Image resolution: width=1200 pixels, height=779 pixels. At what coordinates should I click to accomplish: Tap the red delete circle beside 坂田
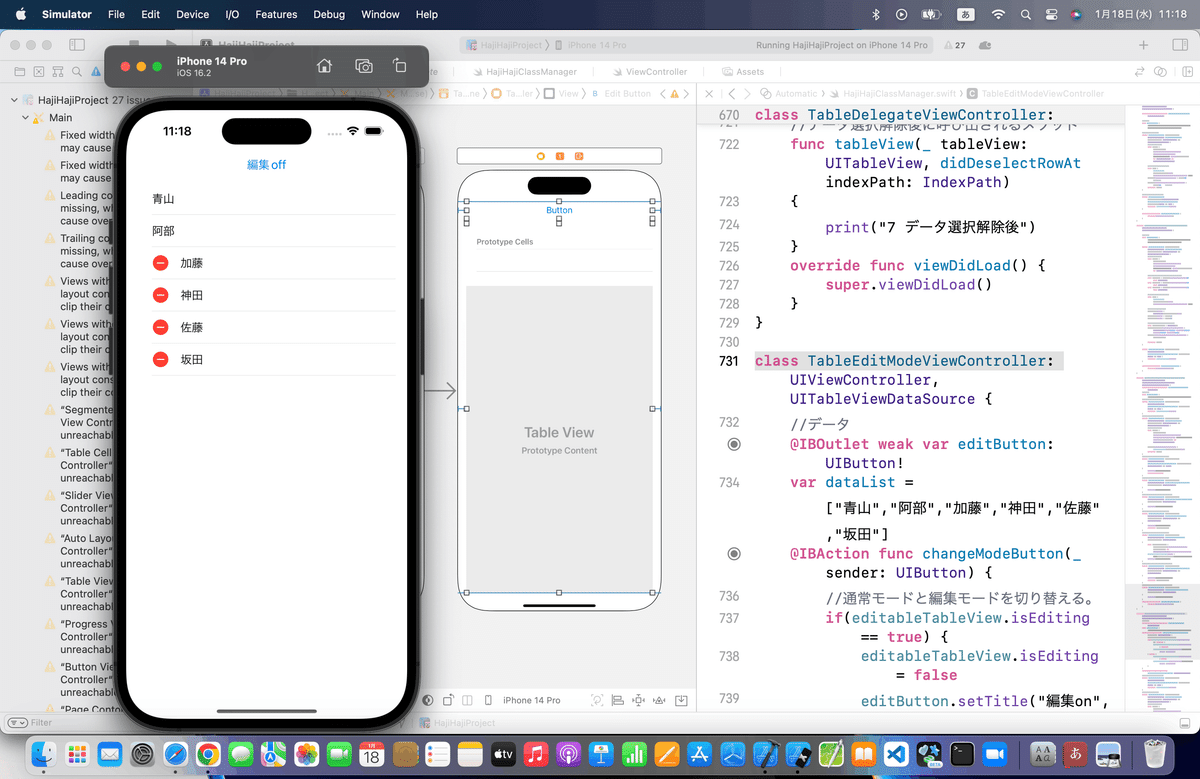tap(160, 359)
